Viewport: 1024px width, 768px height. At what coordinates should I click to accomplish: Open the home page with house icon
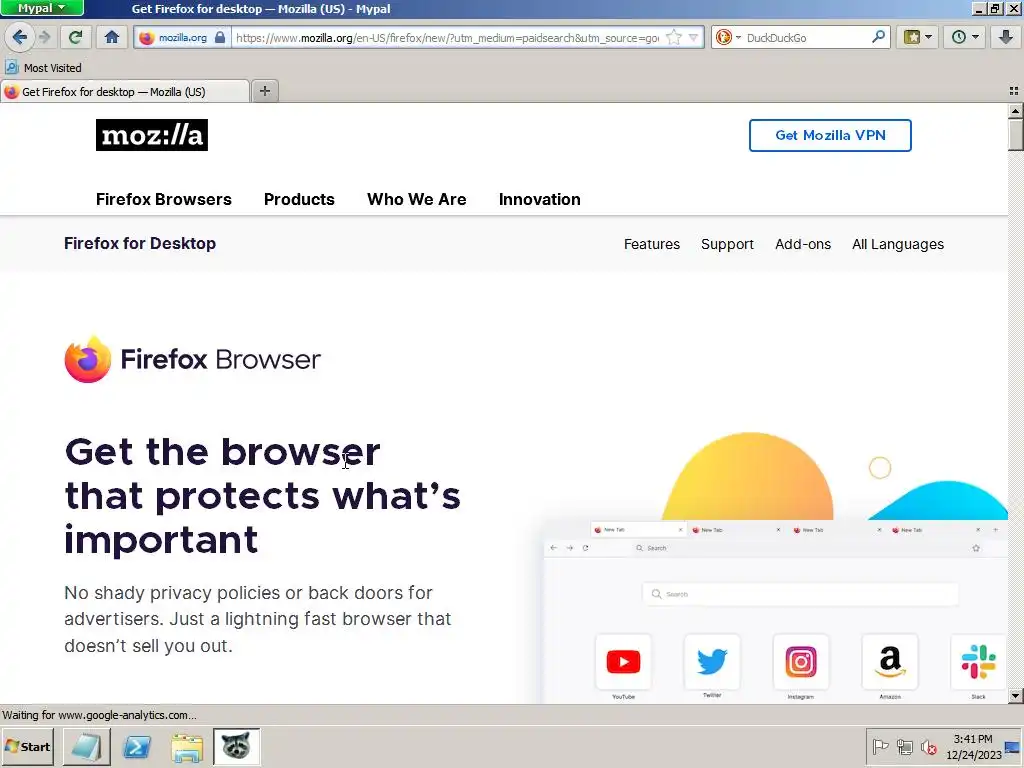pos(112,37)
